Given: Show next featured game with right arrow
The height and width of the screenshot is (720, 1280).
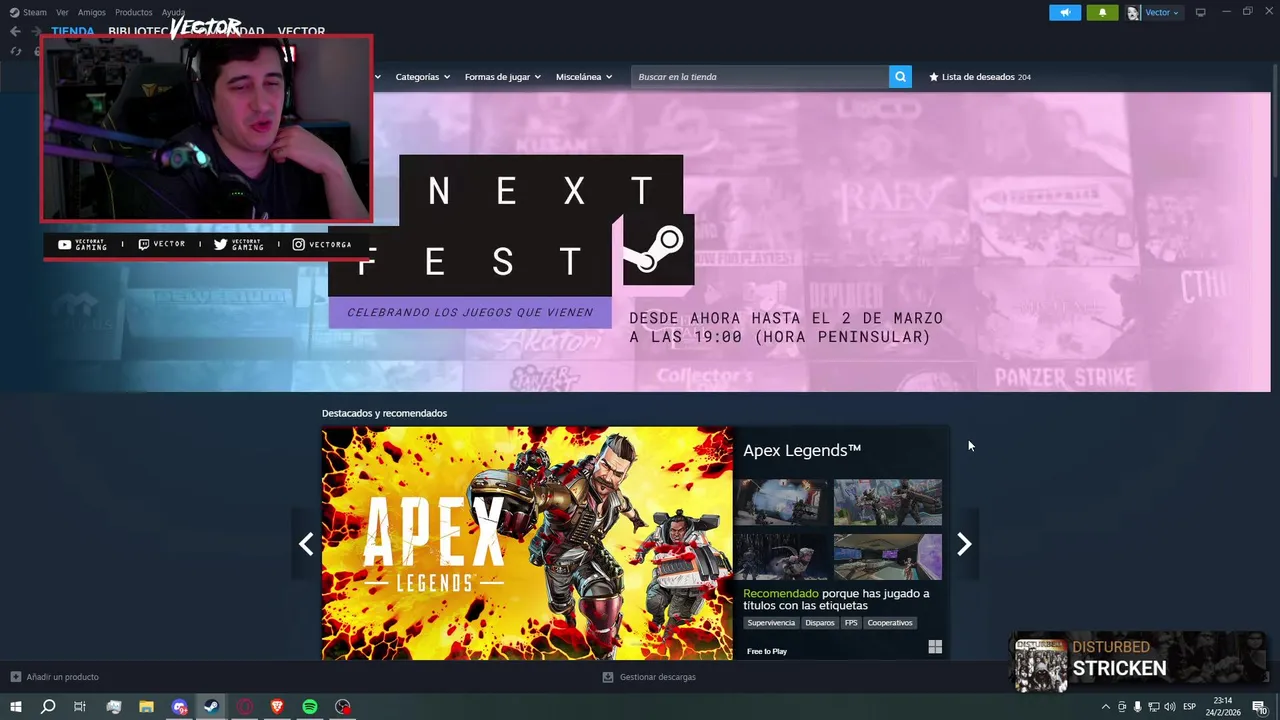Looking at the screenshot, I should [x=964, y=543].
